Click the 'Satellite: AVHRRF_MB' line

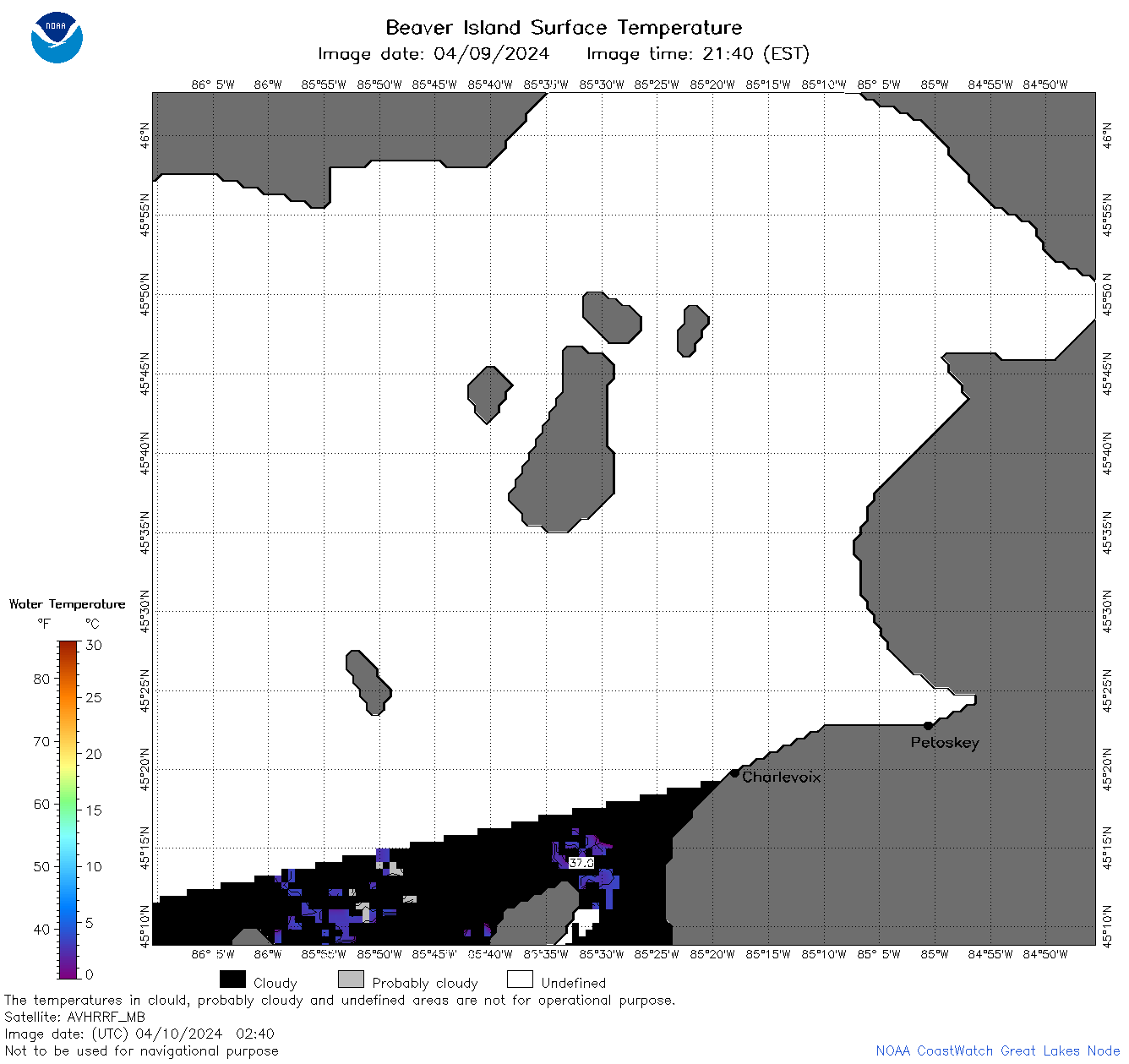[74, 1017]
